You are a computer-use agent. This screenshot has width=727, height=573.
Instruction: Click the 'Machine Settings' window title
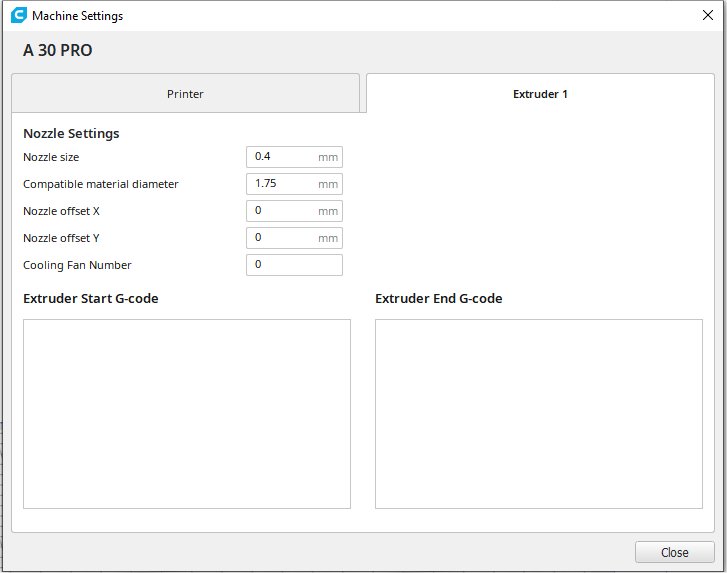coord(77,16)
